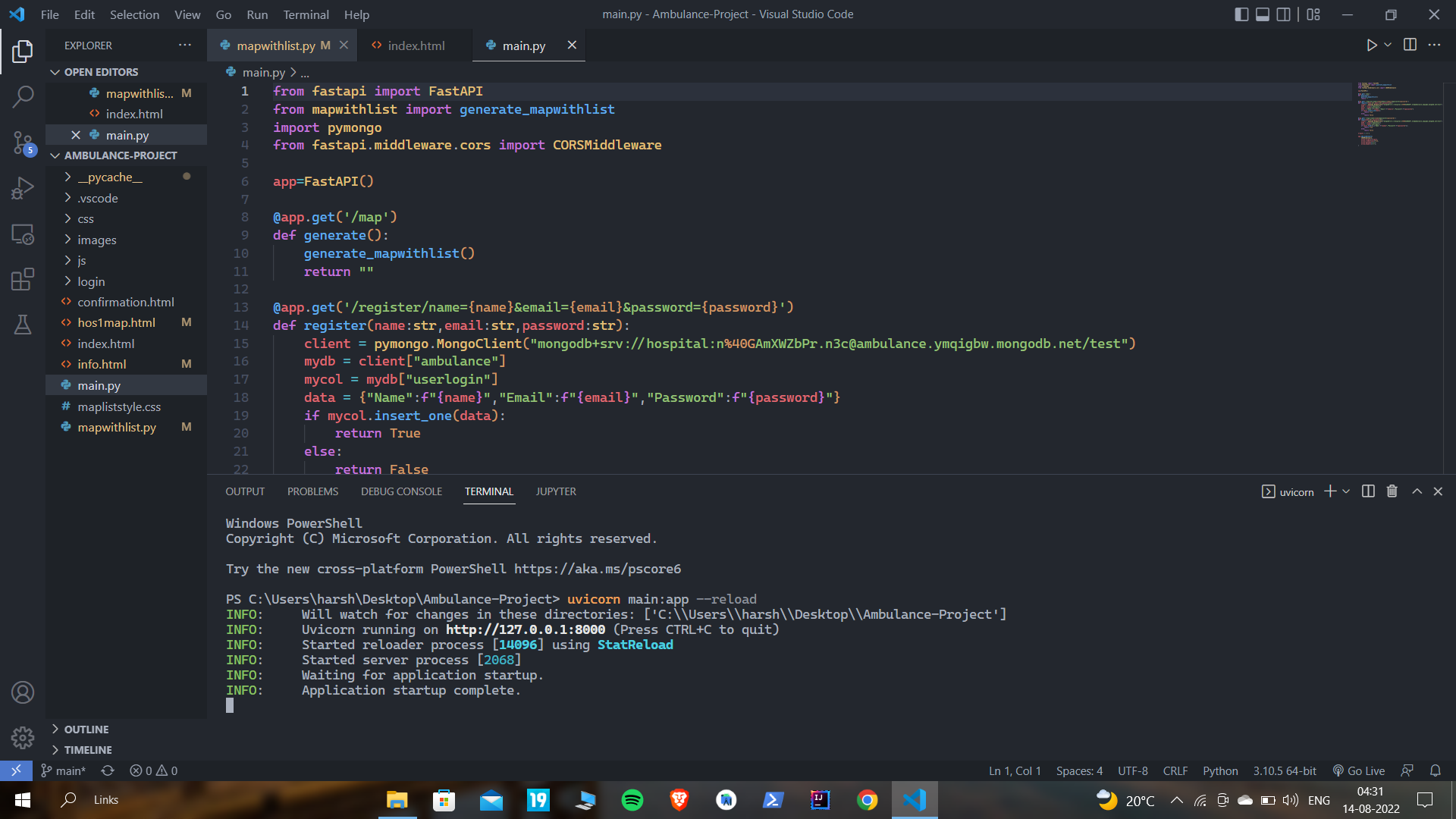Image resolution: width=1456 pixels, height=819 pixels.
Task: Open new terminal launch profile dropdown
Action: click(x=1347, y=491)
